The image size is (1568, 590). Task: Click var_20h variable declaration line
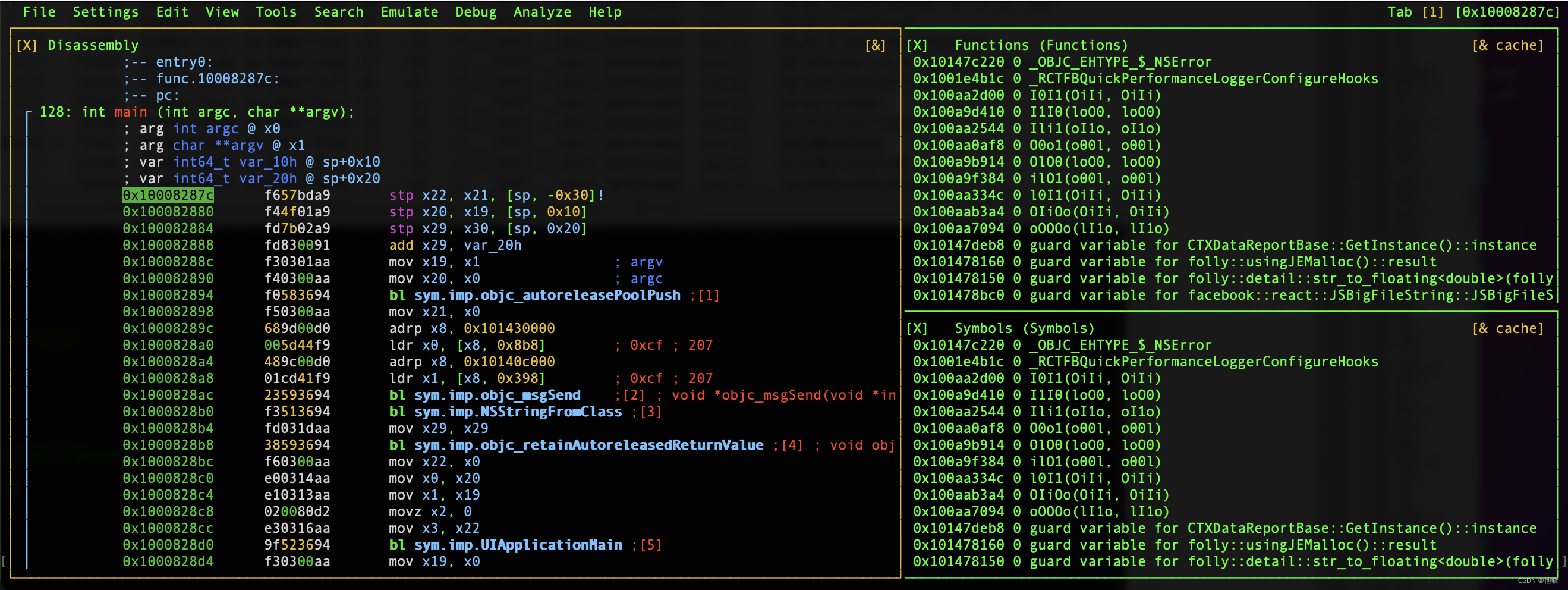(x=251, y=178)
